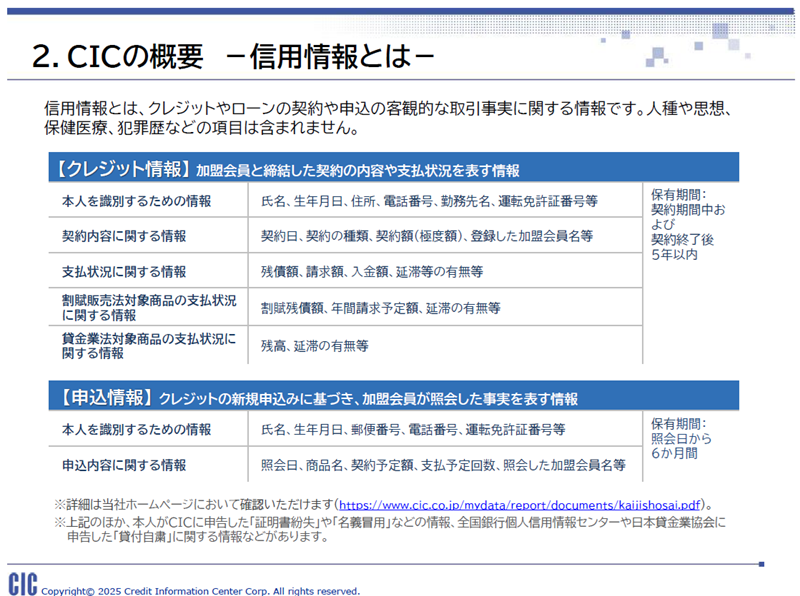
Task: Click the '申込内容に関する情報' row label
Action: point(124,465)
